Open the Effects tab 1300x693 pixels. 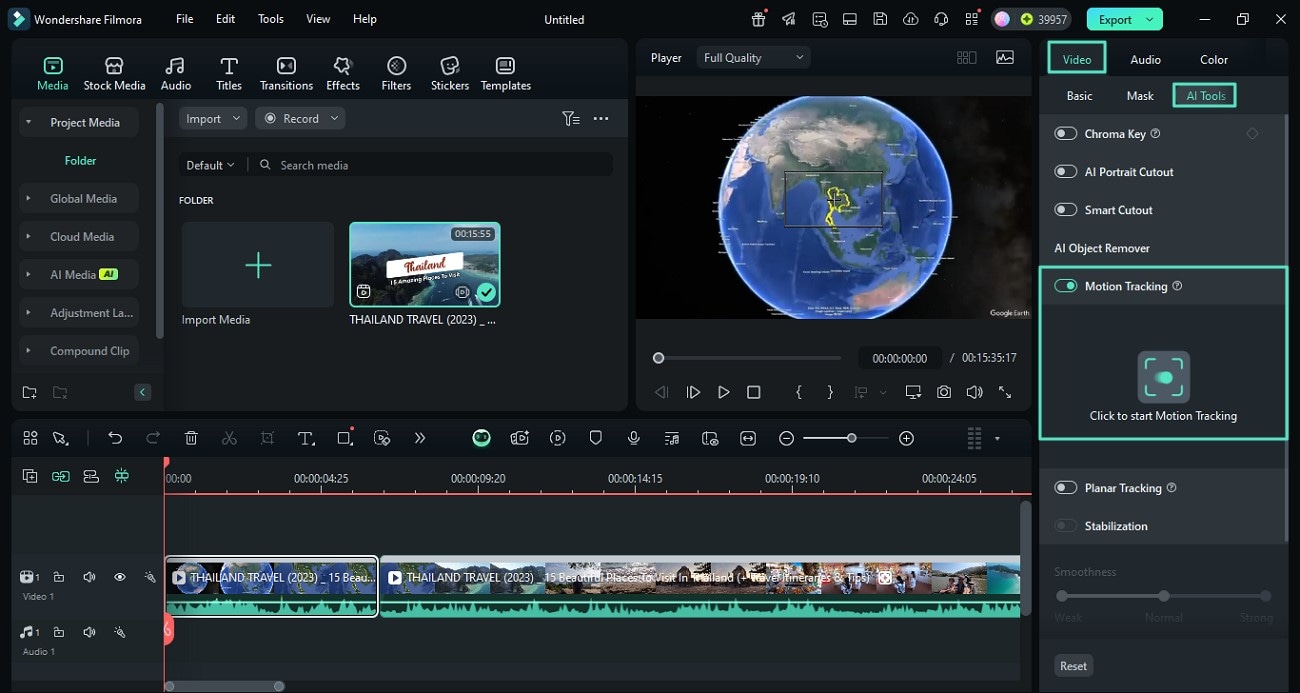click(343, 74)
